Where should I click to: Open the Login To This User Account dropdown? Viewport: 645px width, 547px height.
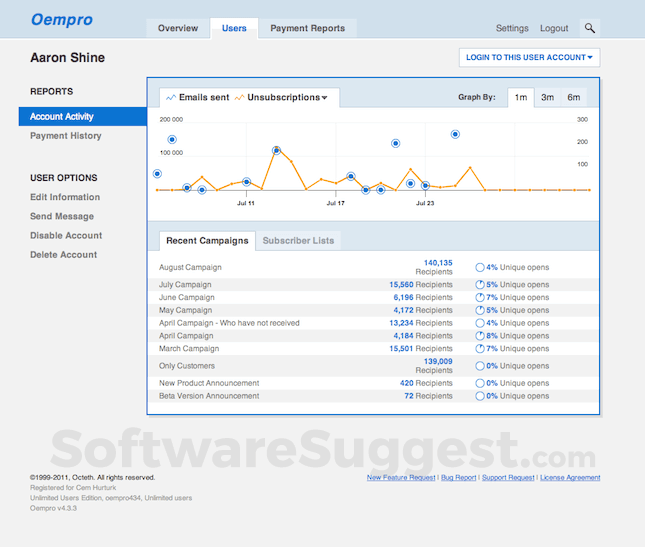pyautogui.click(x=529, y=58)
